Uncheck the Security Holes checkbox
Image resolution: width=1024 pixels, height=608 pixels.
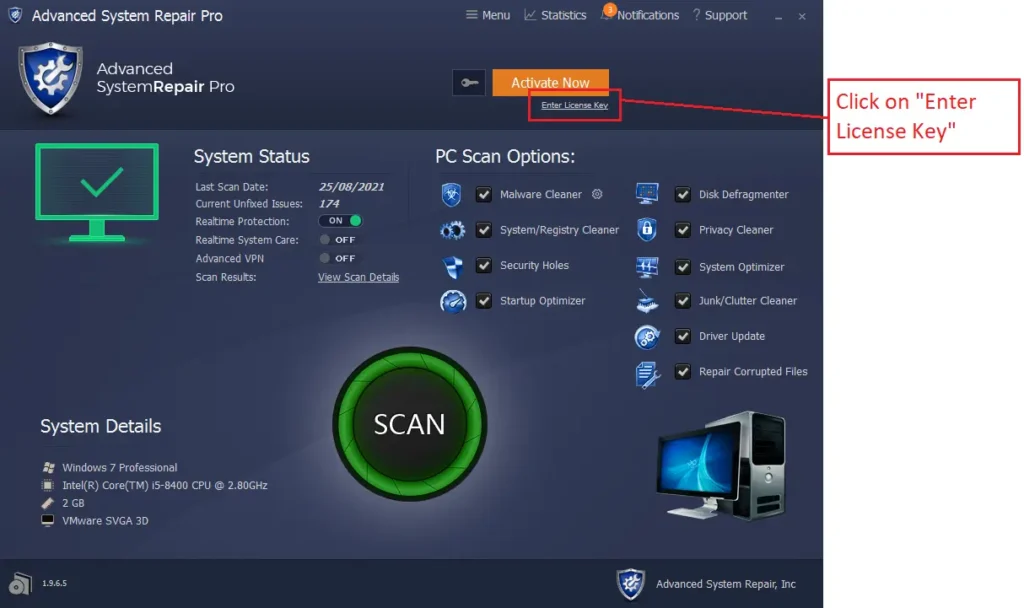point(484,265)
